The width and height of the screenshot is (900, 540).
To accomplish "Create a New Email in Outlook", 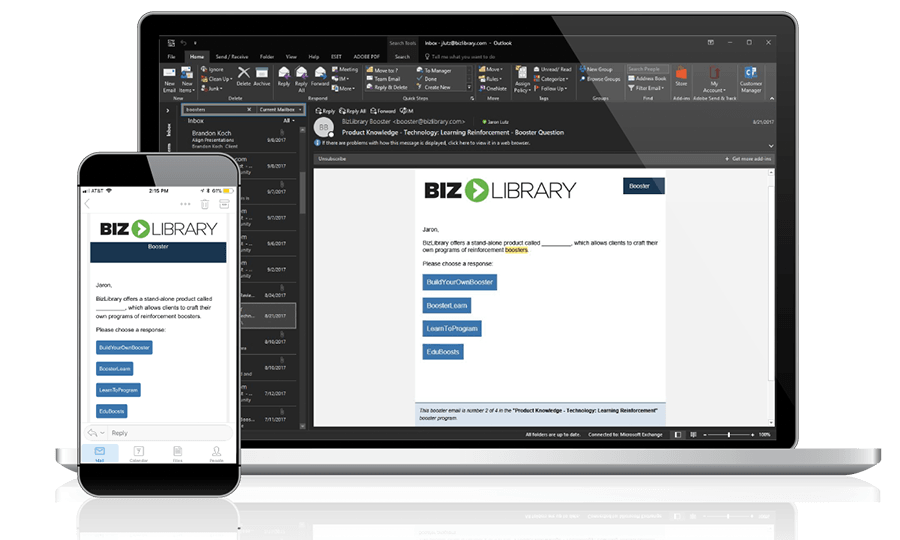I will tap(169, 80).
